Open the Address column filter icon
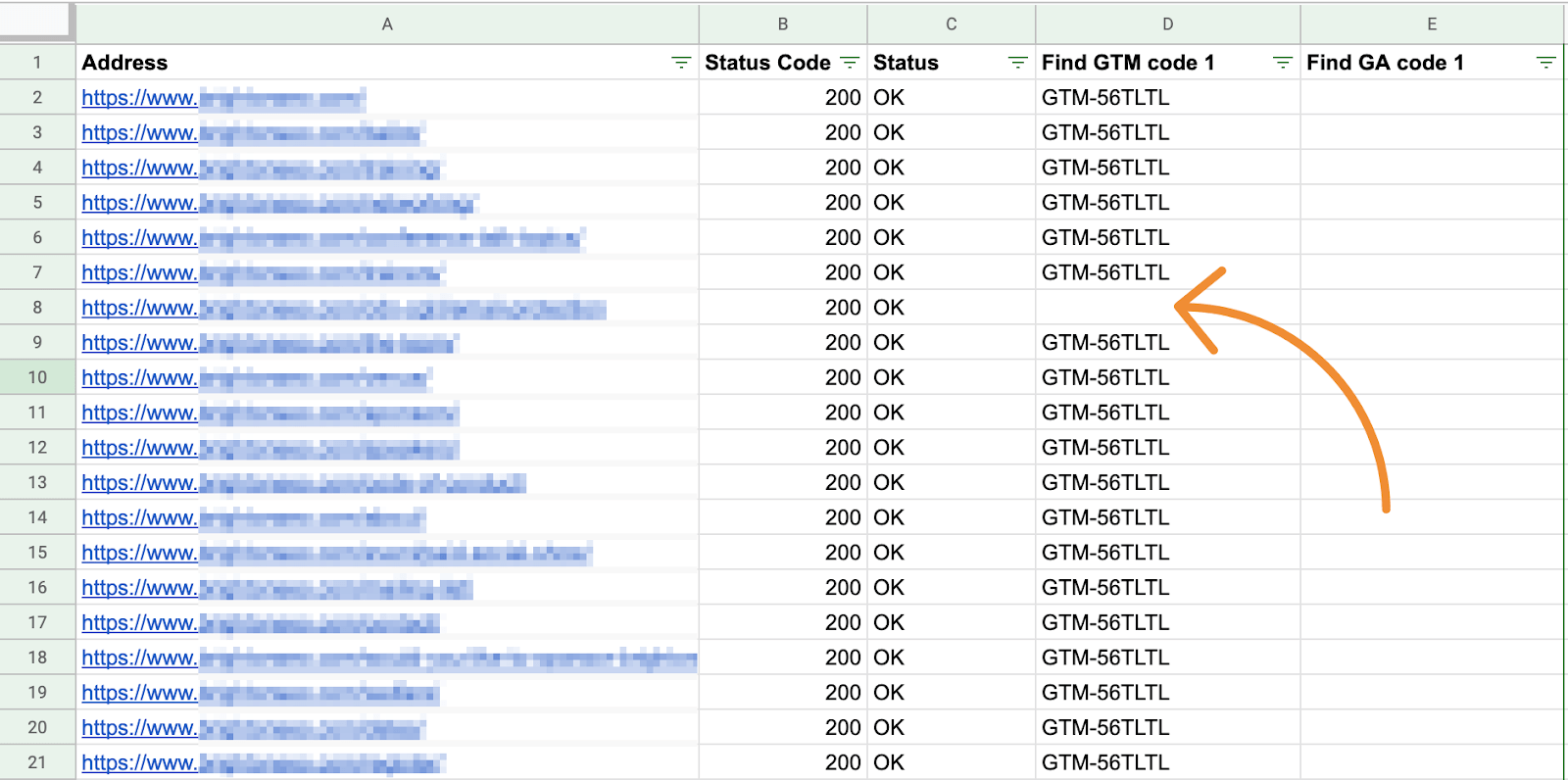 [x=681, y=63]
